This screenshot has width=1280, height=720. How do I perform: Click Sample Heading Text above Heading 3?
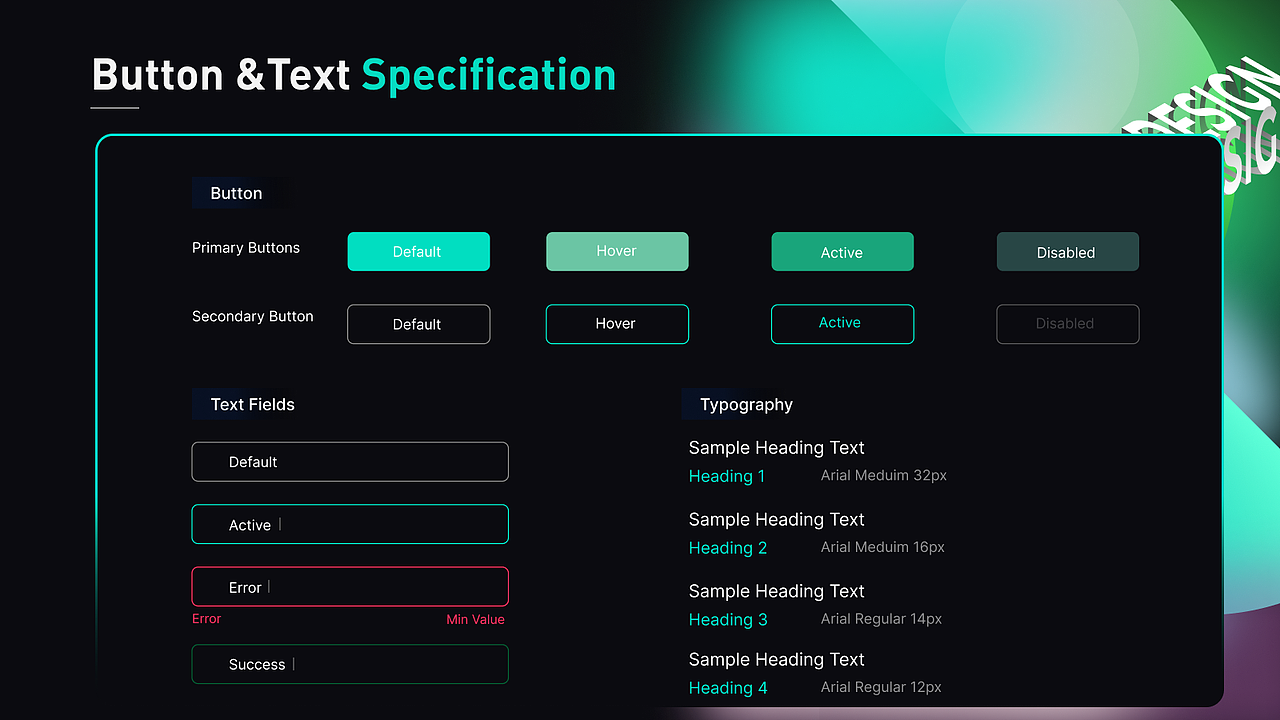tap(777, 592)
